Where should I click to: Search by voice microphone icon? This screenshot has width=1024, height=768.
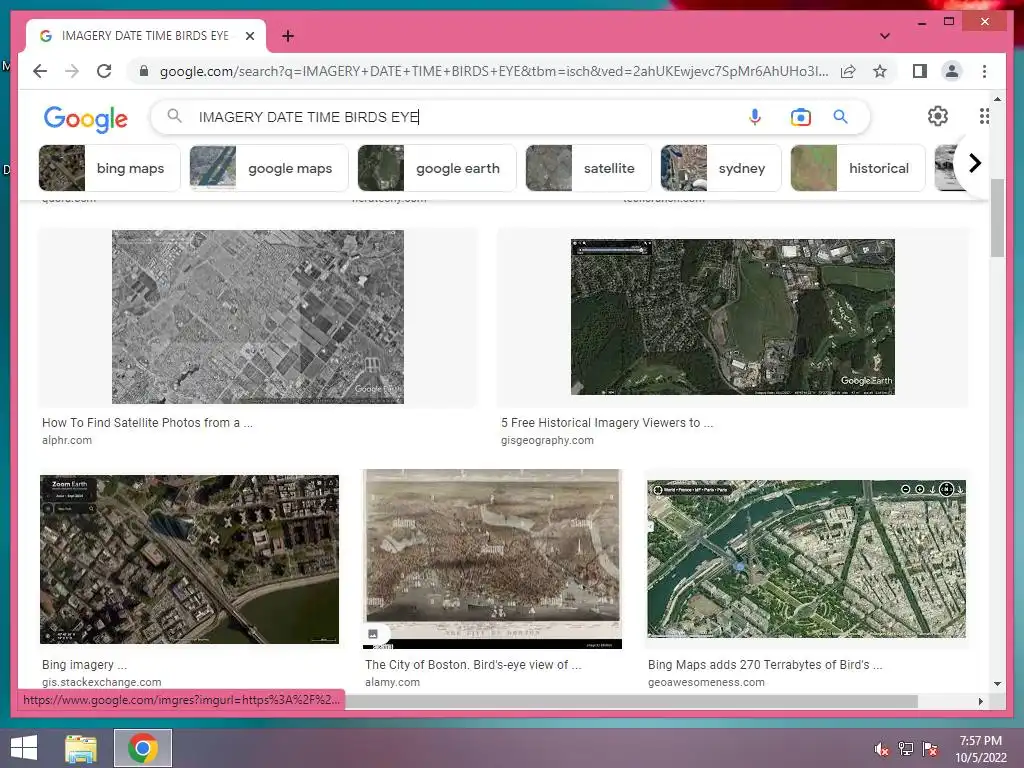tap(755, 117)
